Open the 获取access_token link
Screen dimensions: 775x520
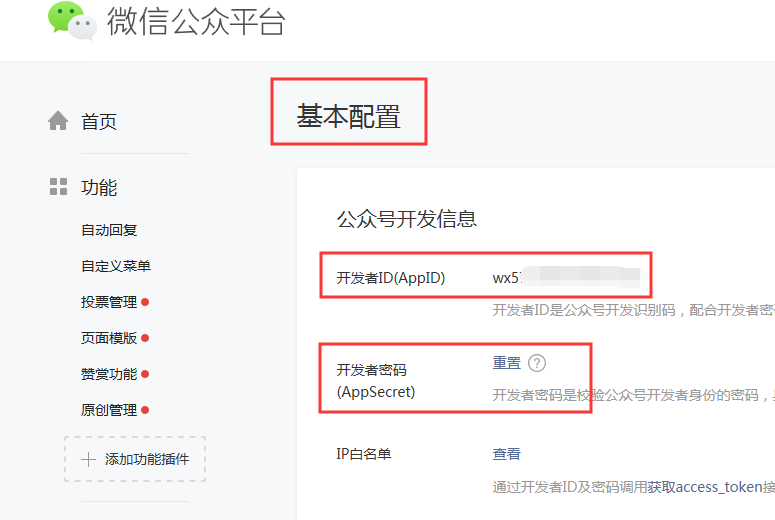(x=705, y=487)
